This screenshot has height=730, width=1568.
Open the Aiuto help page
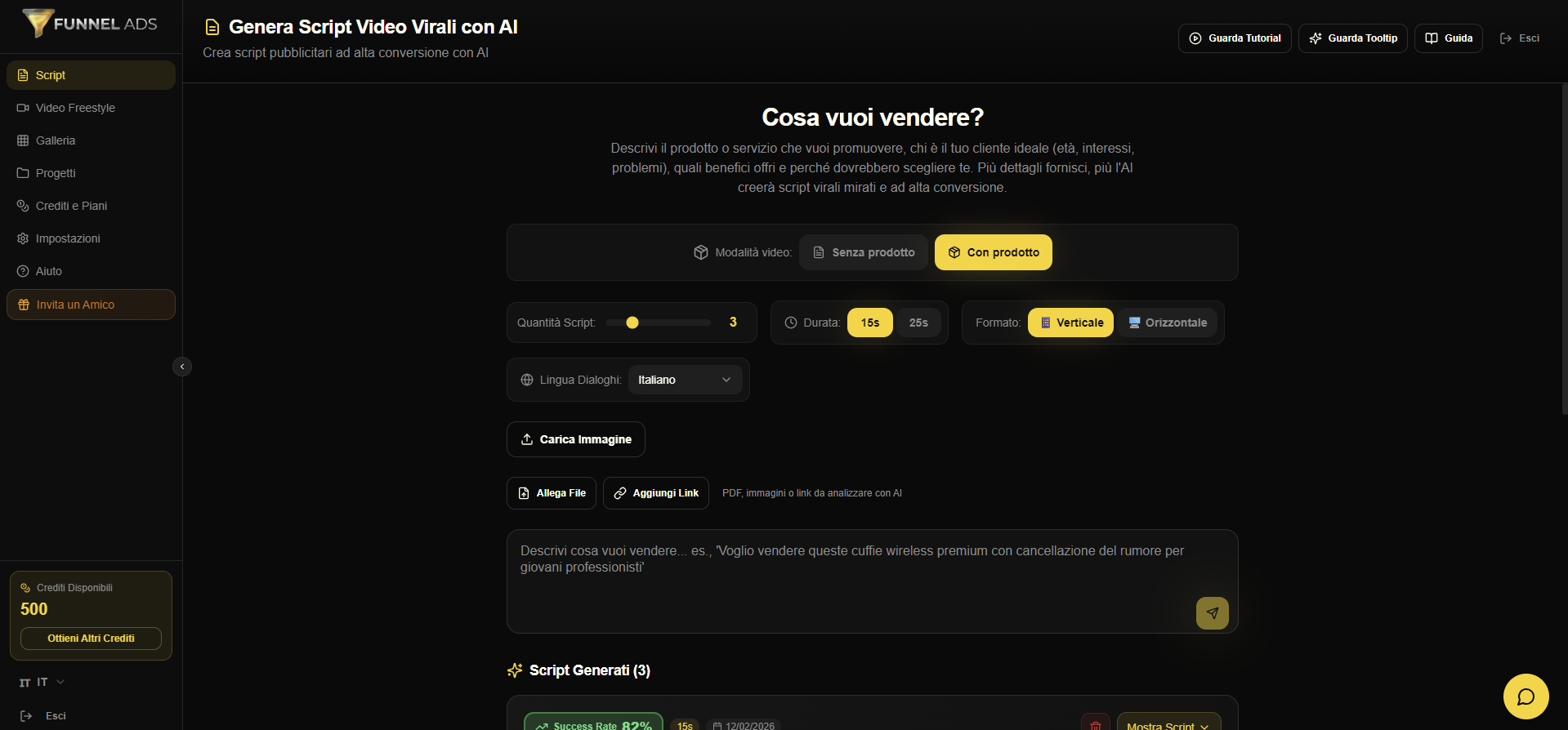(91, 271)
